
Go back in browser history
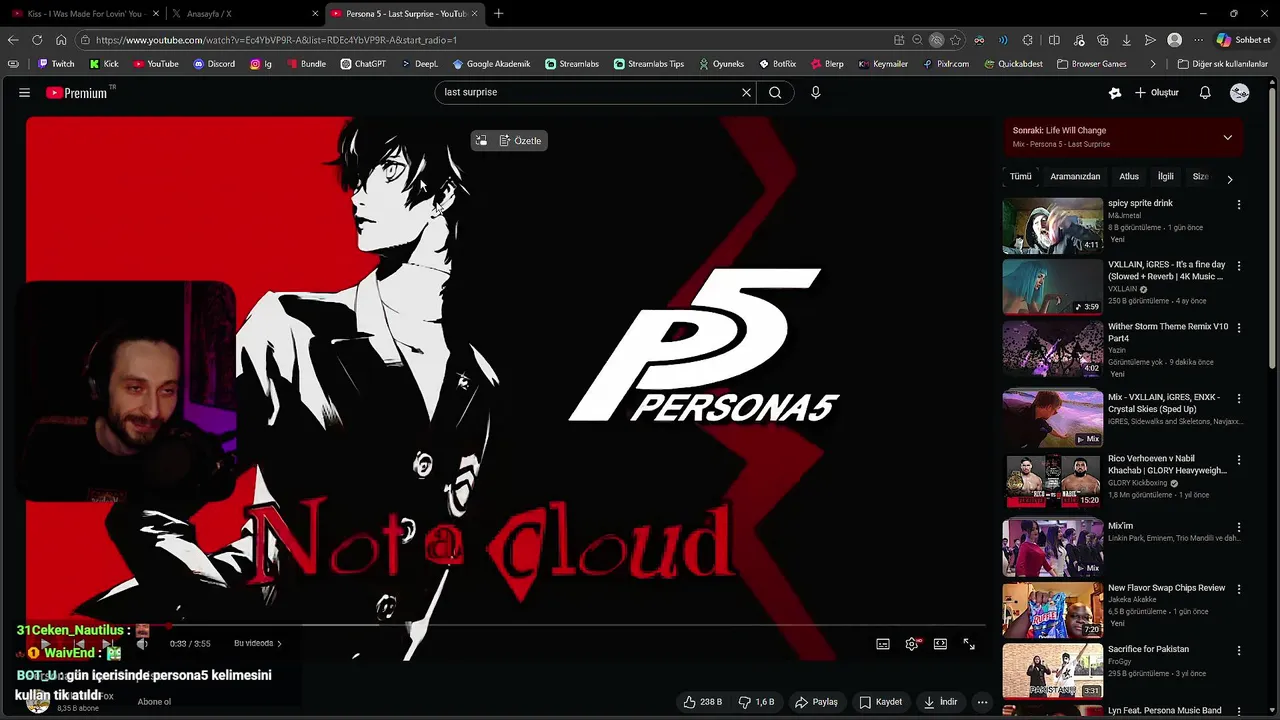[x=13, y=40]
